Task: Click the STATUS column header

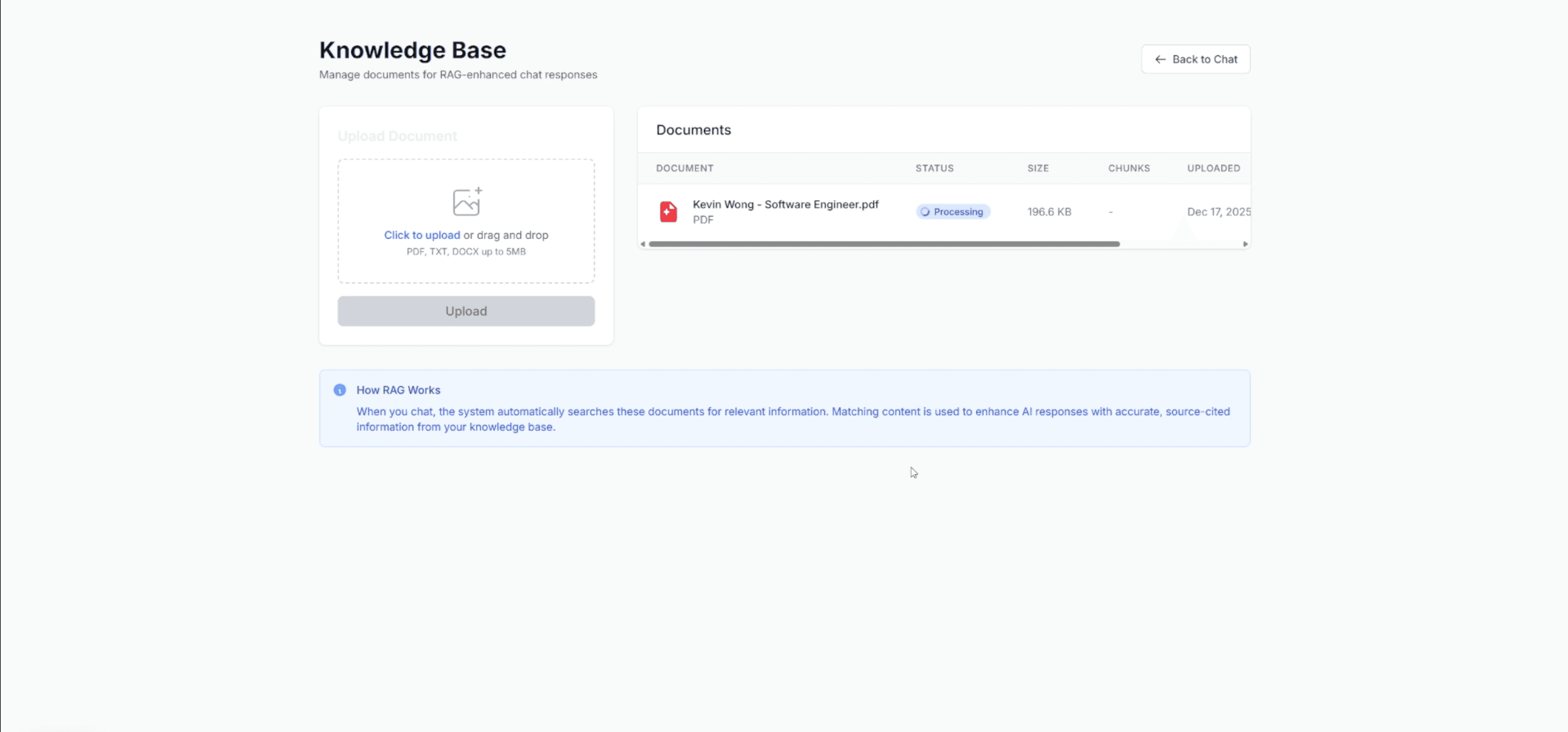Action: pos(934,168)
